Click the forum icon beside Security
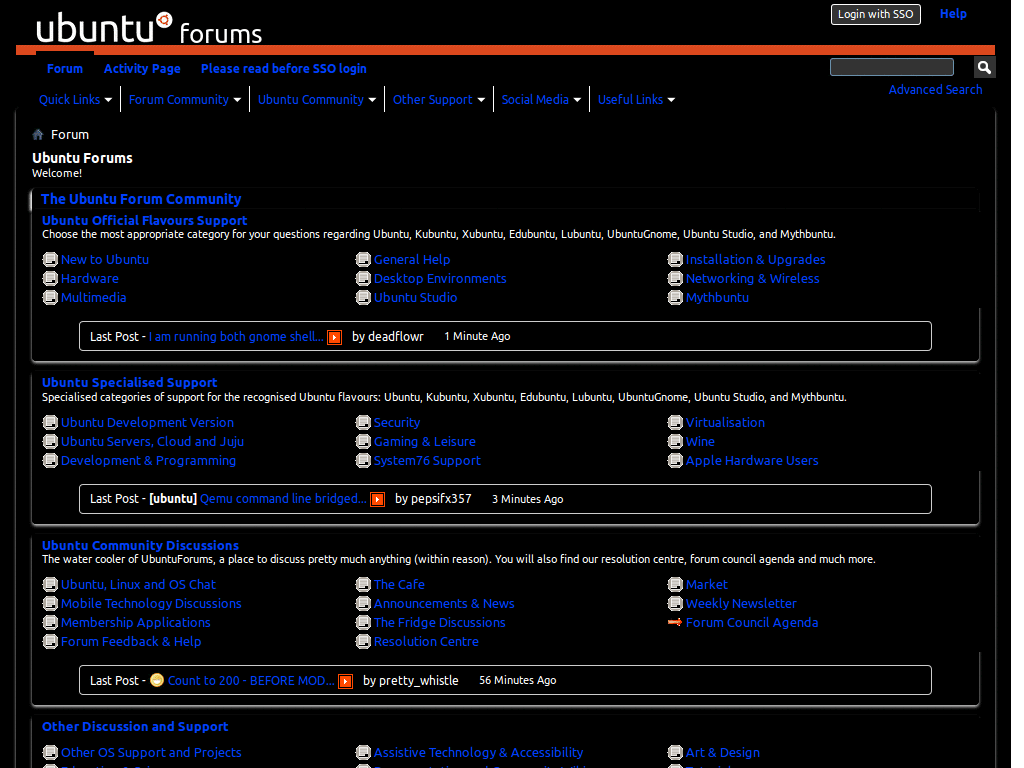This screenshot has width=1024, height=768. click(363, 422)
